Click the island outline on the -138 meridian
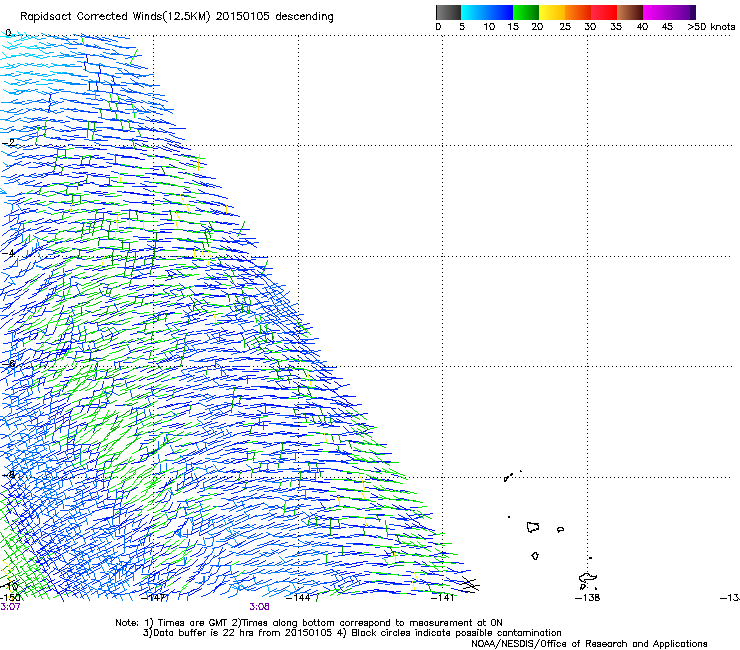 tap(588, 578)
